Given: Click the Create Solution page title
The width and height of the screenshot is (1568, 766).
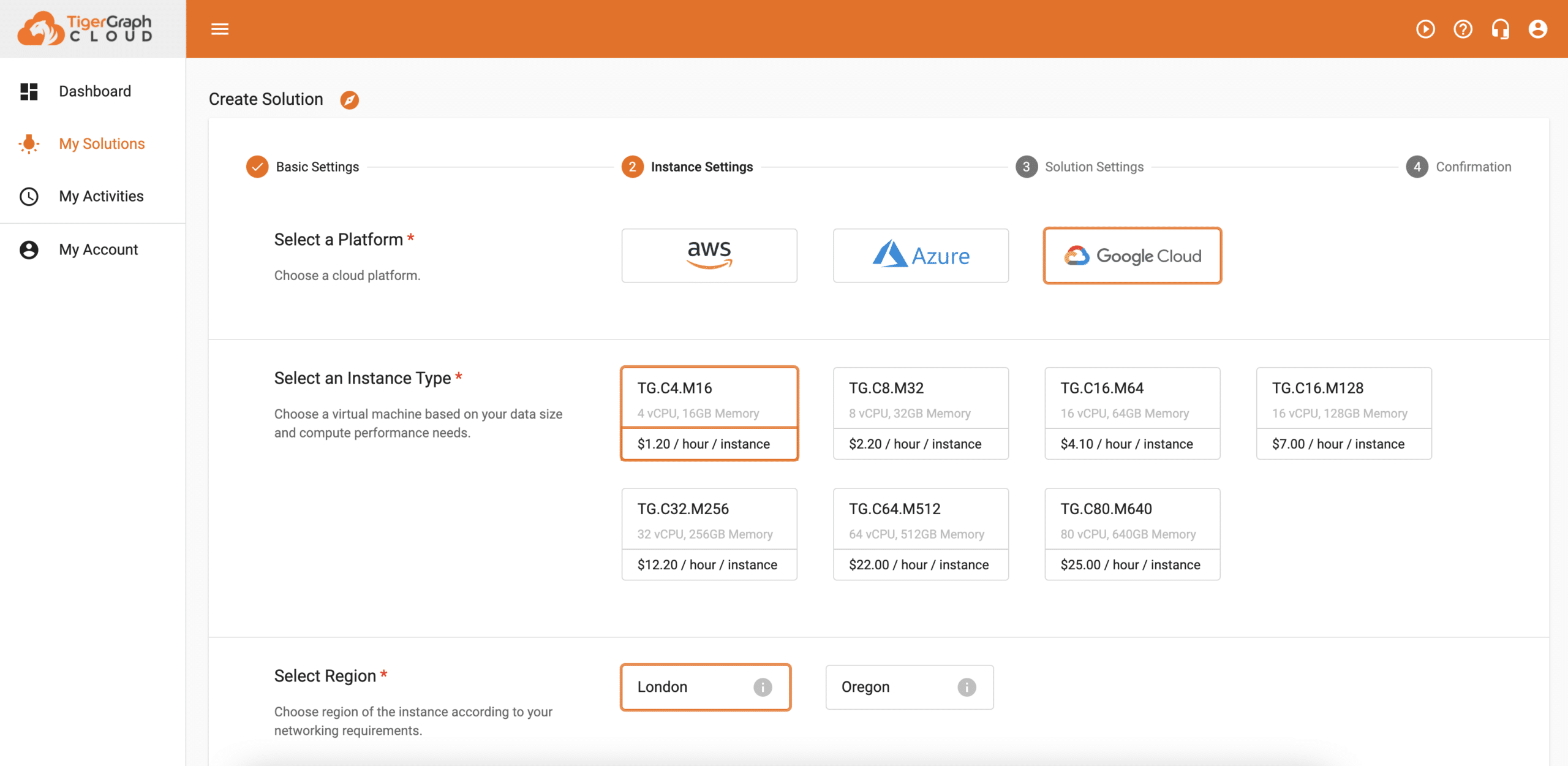Looking at the screenshot, I should tap(266, 99).
